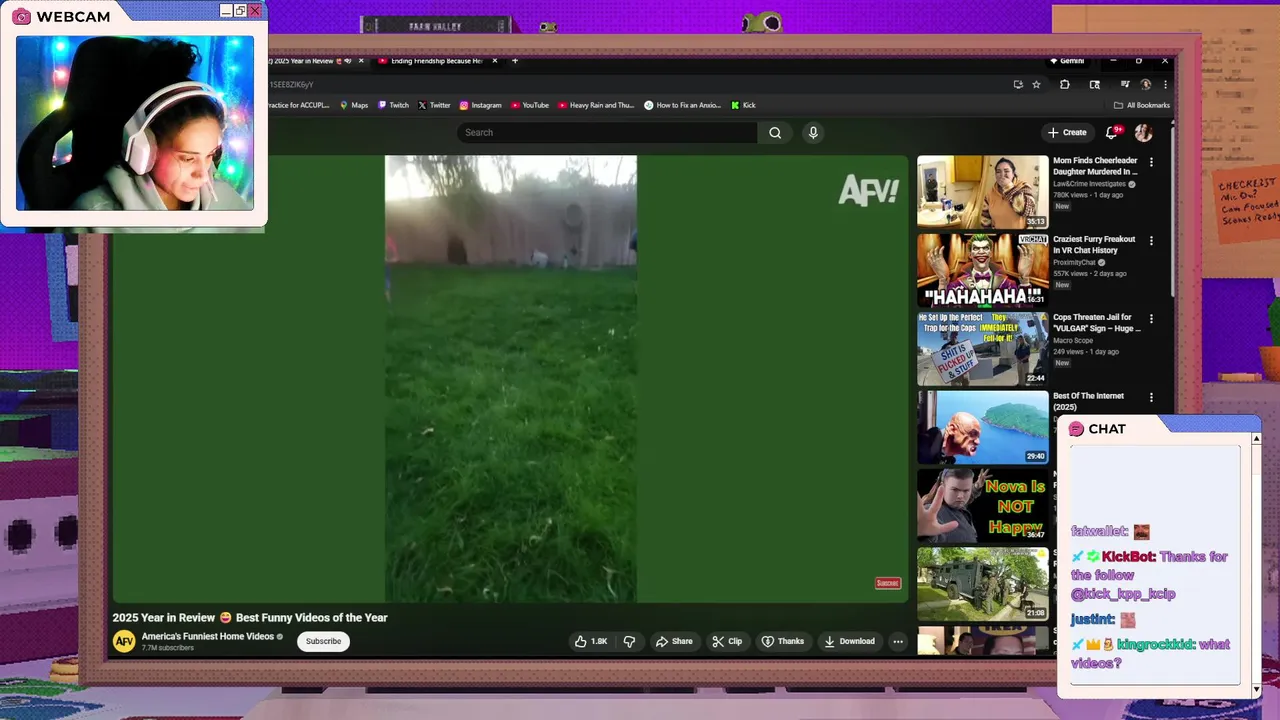Open the Nova Is NOT Happy thumbnail
The height and width of the screenshot is (720, 1280).
(x=983, y=506)
